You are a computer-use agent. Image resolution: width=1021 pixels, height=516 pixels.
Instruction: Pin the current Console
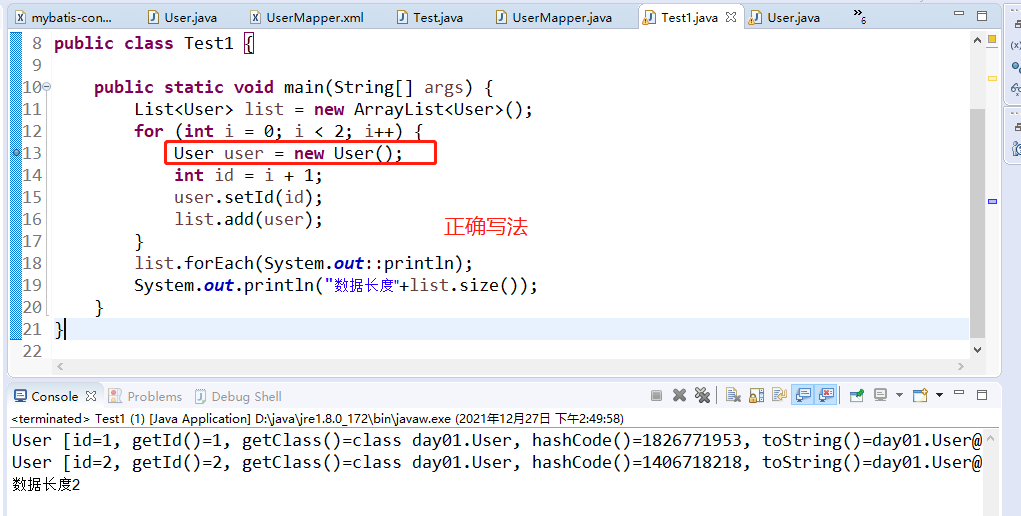click(x=857, y=395)
